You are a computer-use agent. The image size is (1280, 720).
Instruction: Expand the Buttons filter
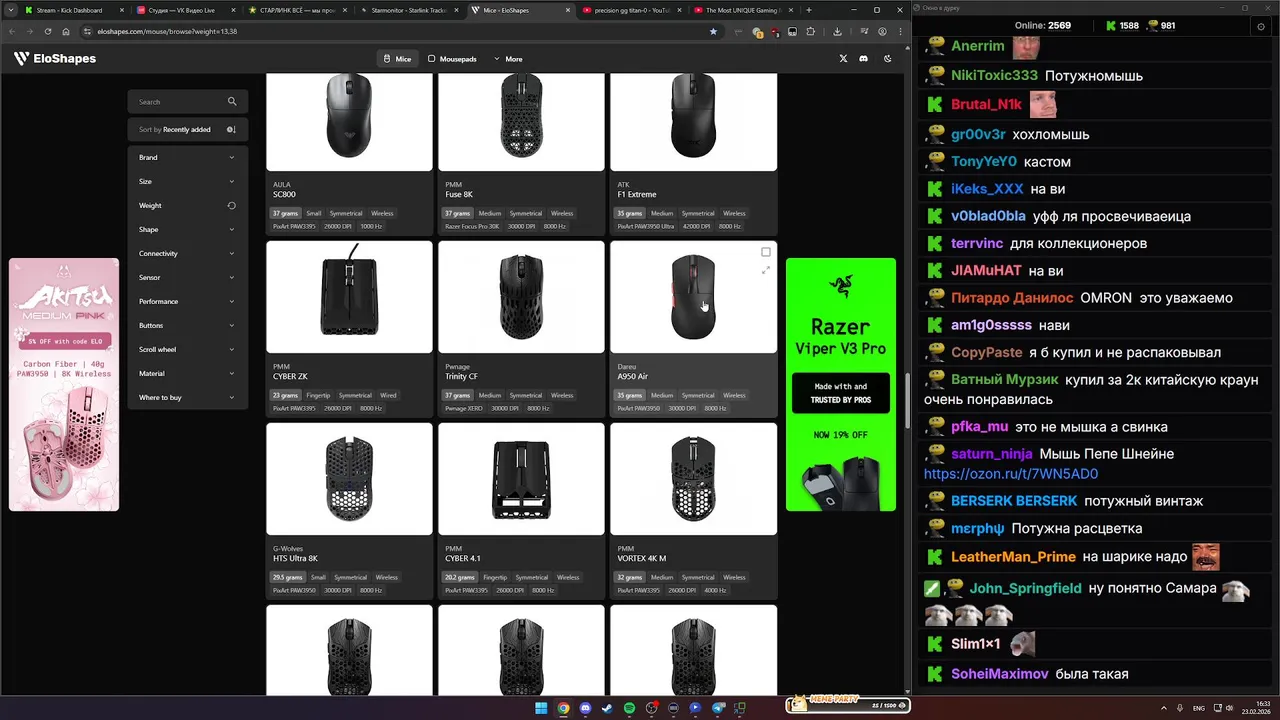(187, 325)
